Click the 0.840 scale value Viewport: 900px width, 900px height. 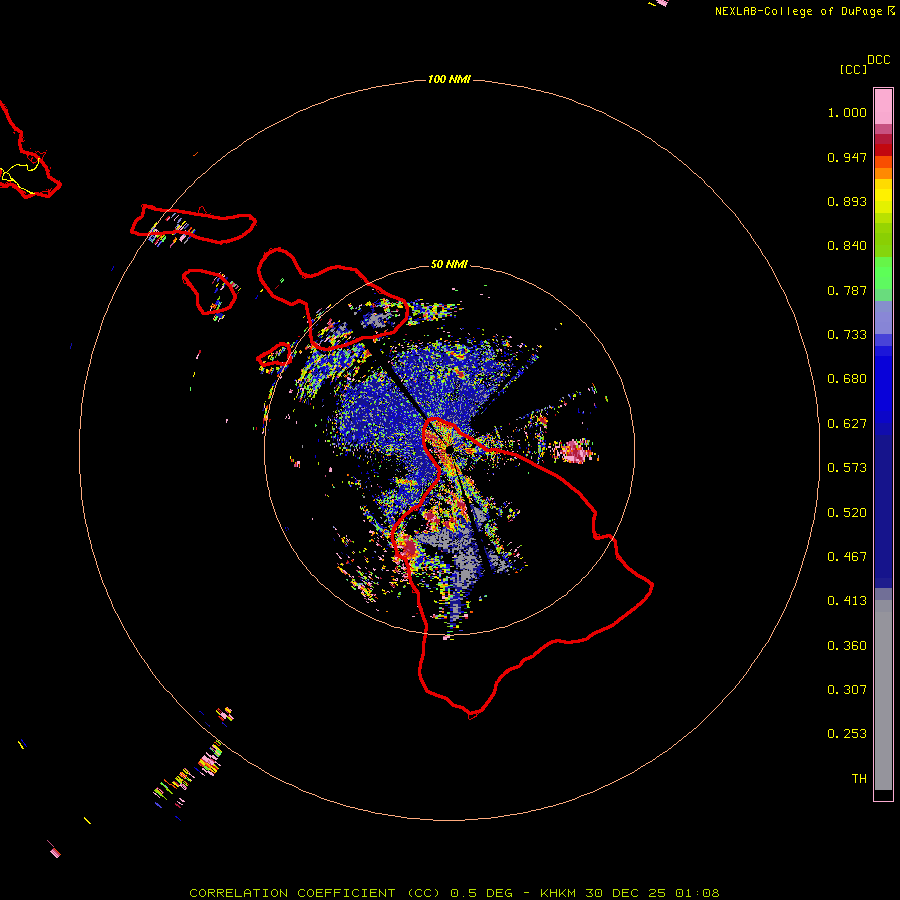[x=847, y=246]
